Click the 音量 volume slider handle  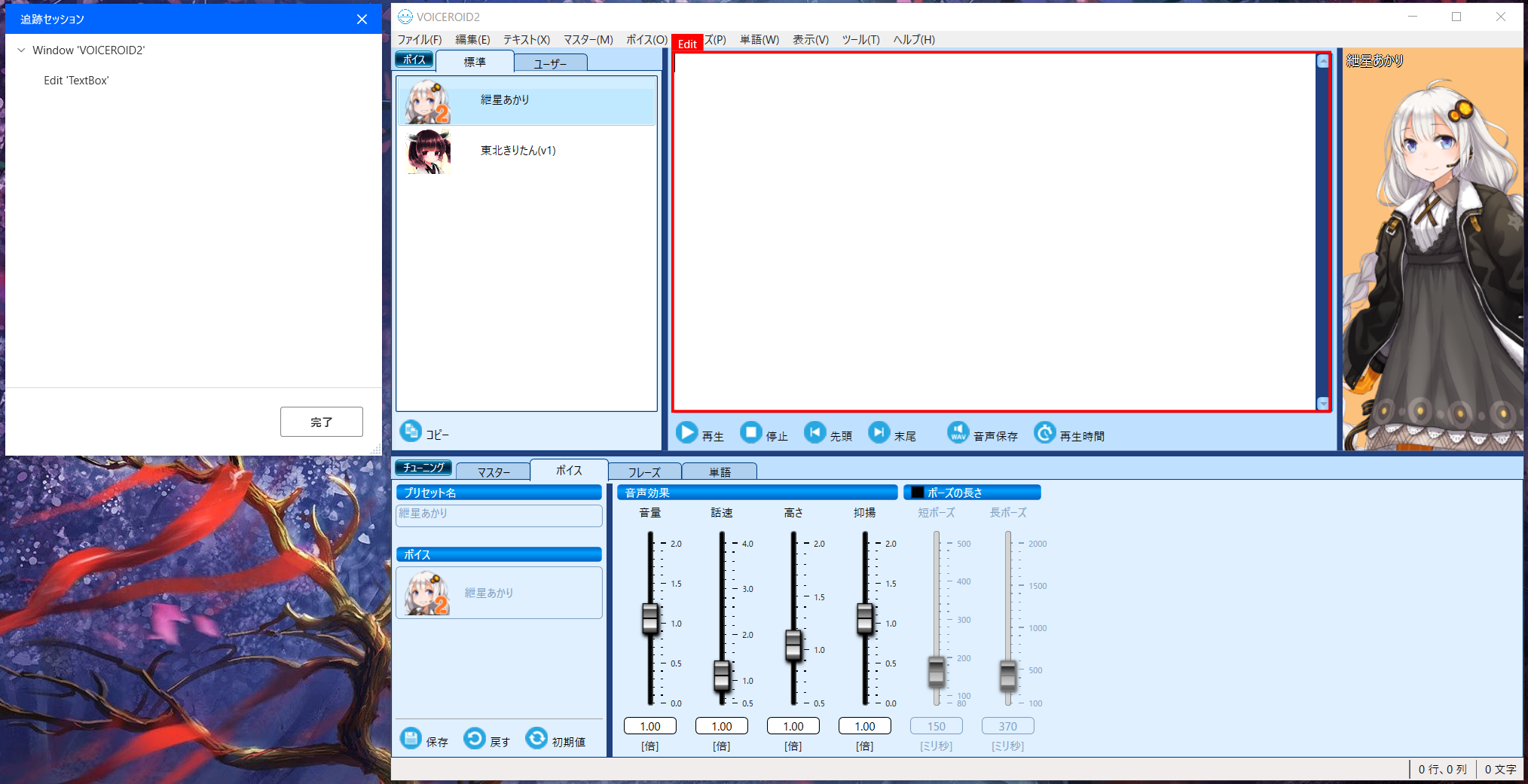pyautogui.click(x=650, y=619)
